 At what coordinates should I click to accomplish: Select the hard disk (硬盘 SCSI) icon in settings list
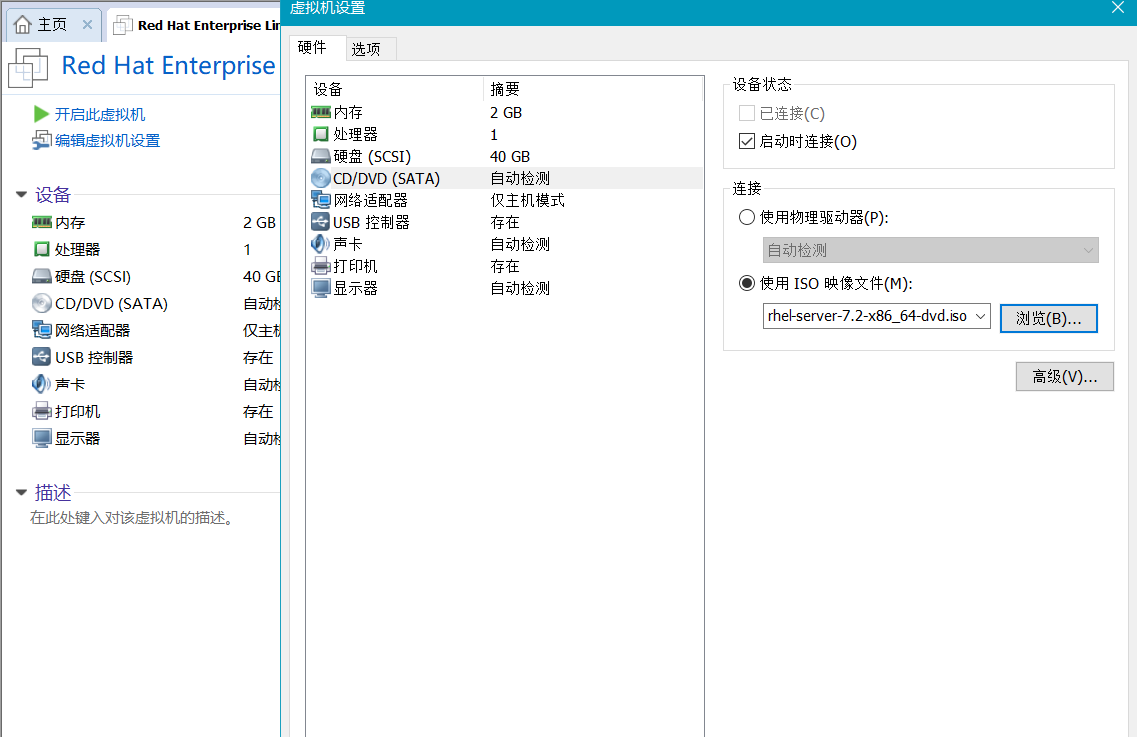(321, 157)
